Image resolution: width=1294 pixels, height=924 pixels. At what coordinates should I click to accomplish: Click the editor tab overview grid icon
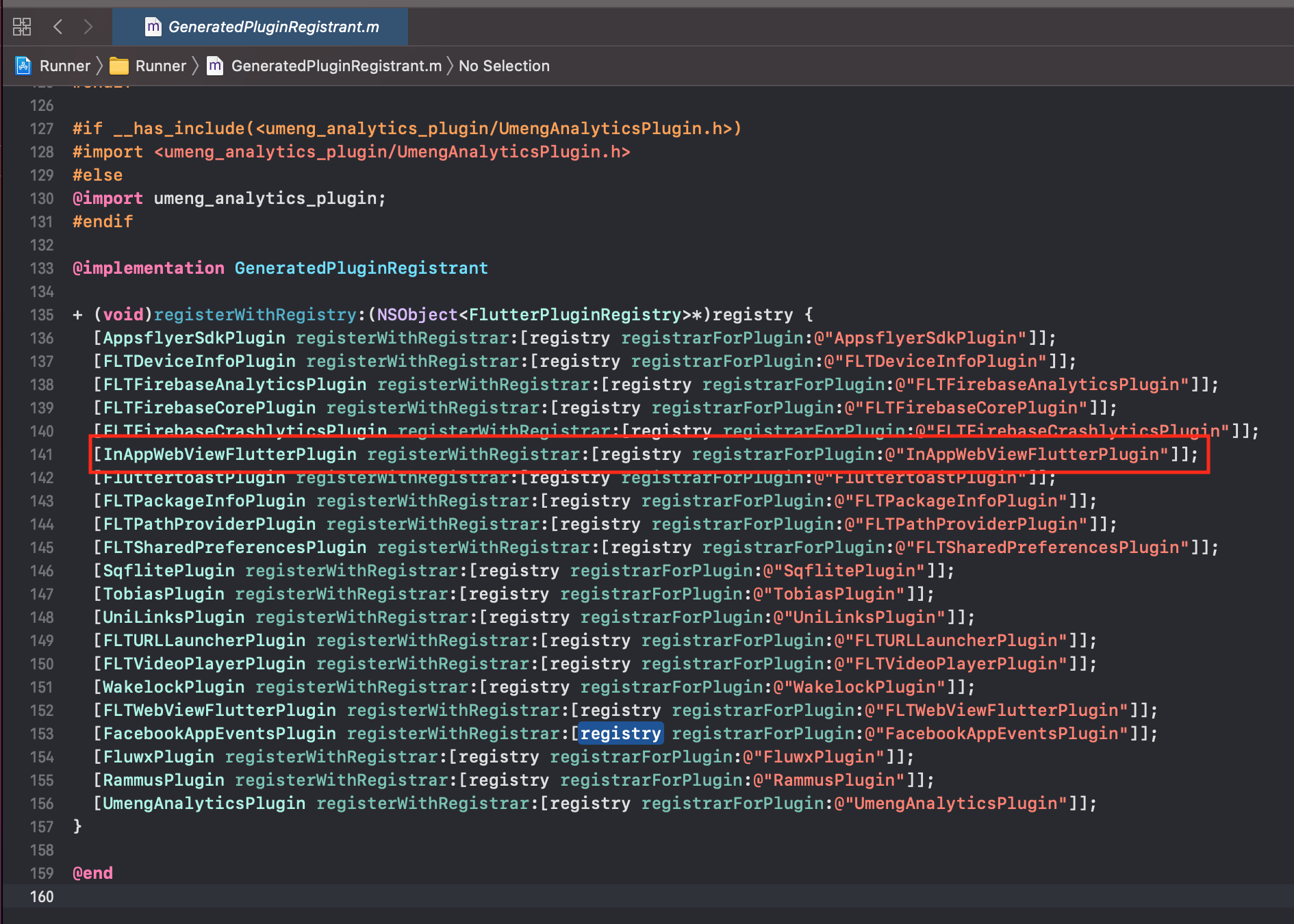click(22, 26)
